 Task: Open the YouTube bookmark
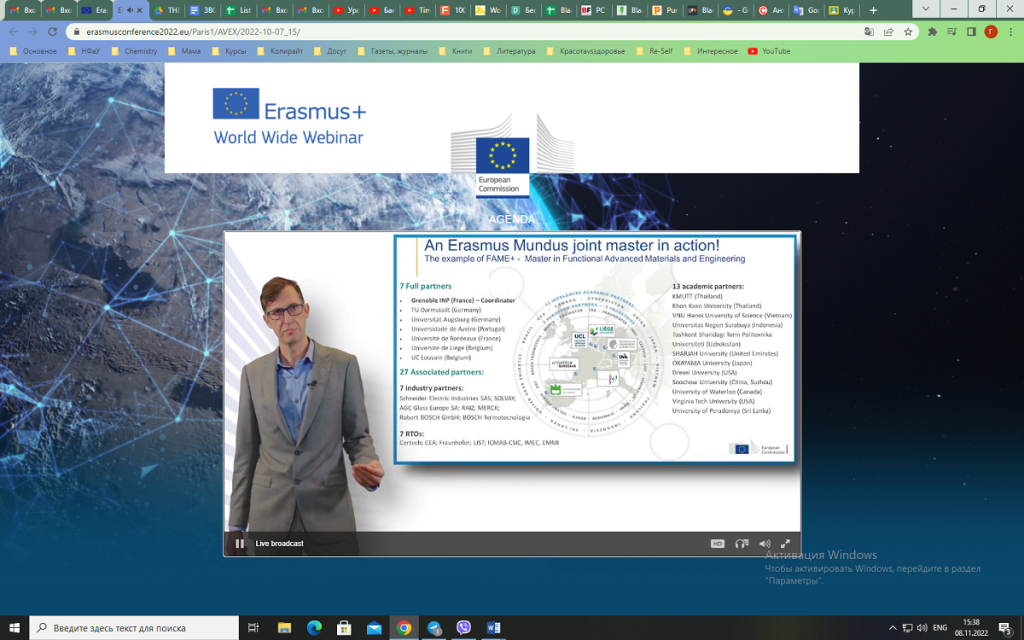(769, 51)
